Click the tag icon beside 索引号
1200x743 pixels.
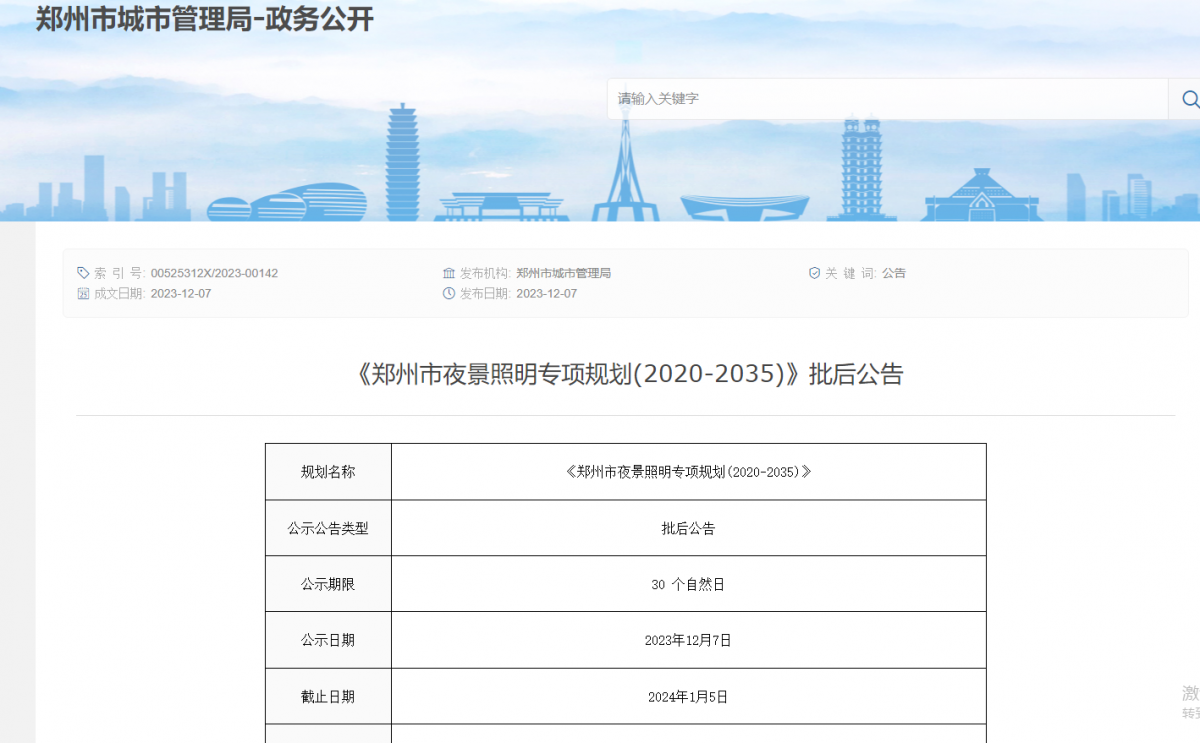[x=83, y=273]
